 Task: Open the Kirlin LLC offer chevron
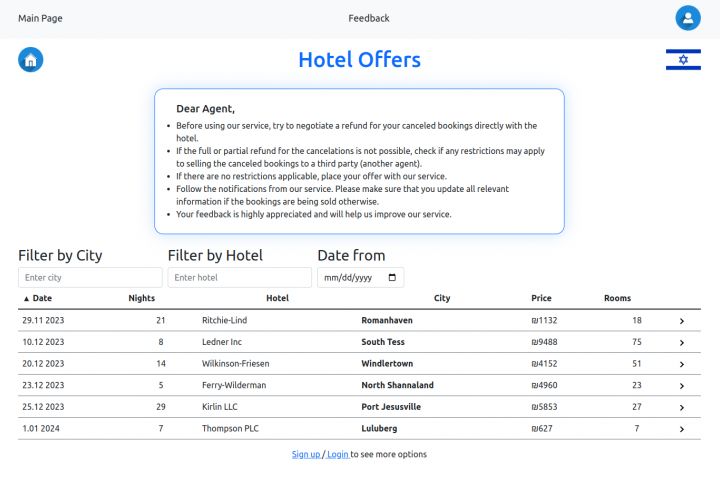[682, 408]
